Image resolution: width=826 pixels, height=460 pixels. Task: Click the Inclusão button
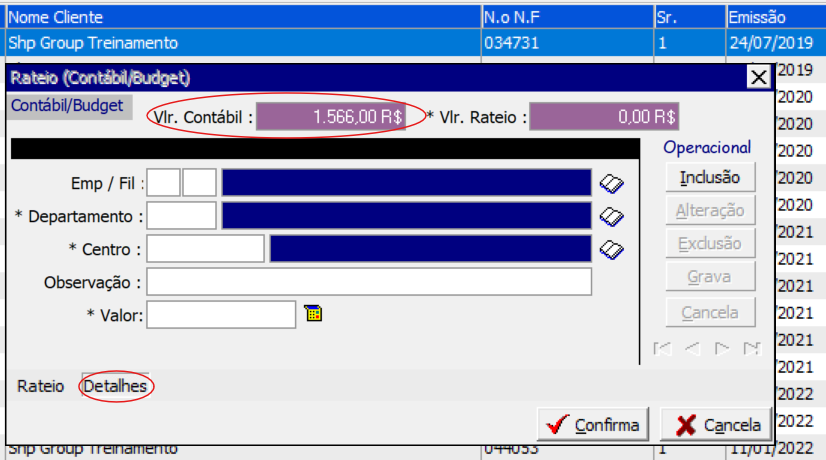(x=710, y=178)
